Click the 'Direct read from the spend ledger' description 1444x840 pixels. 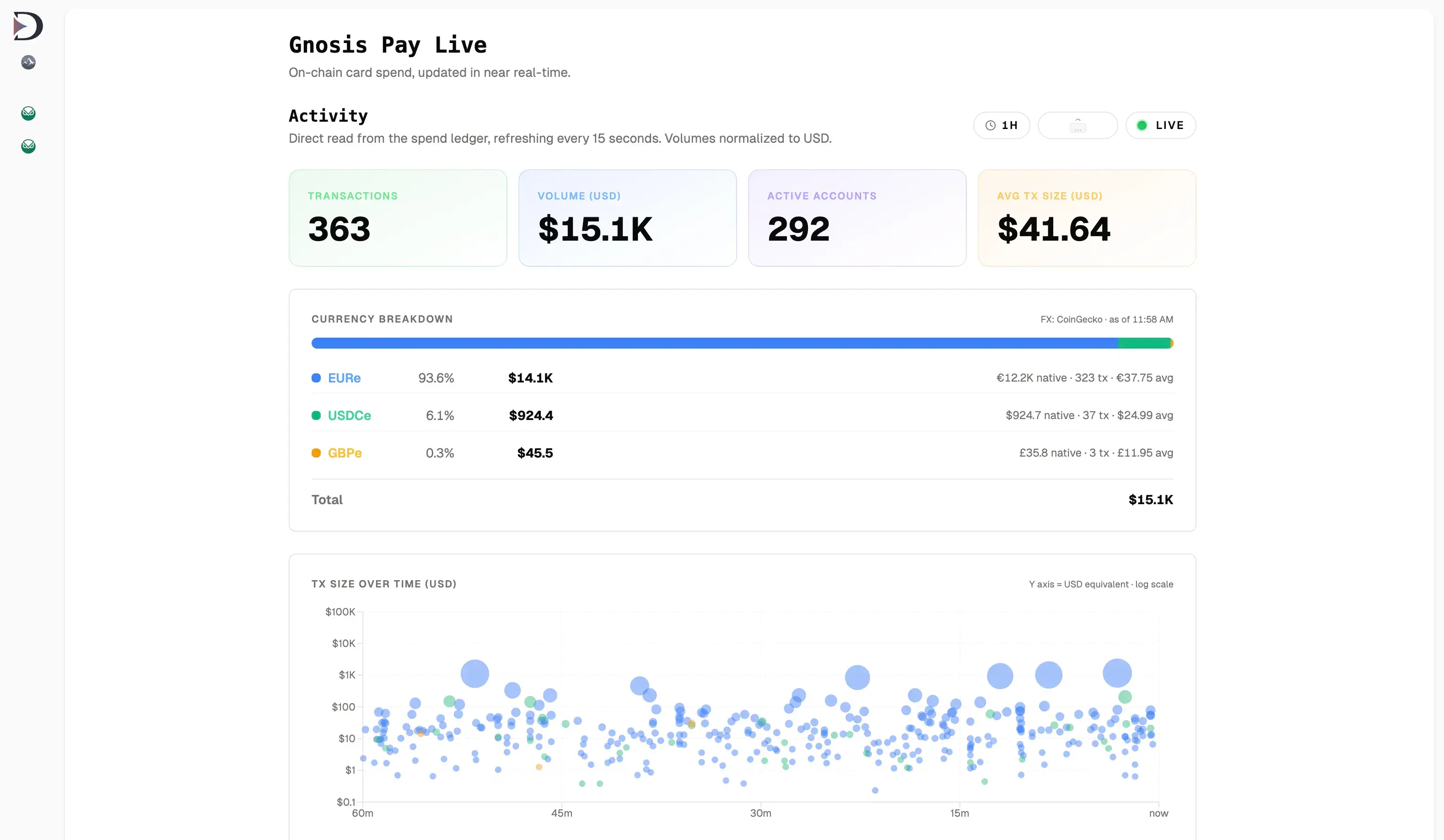pyautogui.click(x=560, y=139)
